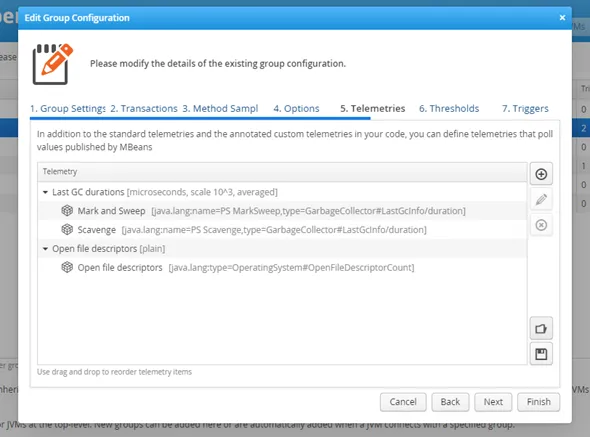Click the Telemetry column header
Screen dimensions: 590x437
(x=282, y=172)
